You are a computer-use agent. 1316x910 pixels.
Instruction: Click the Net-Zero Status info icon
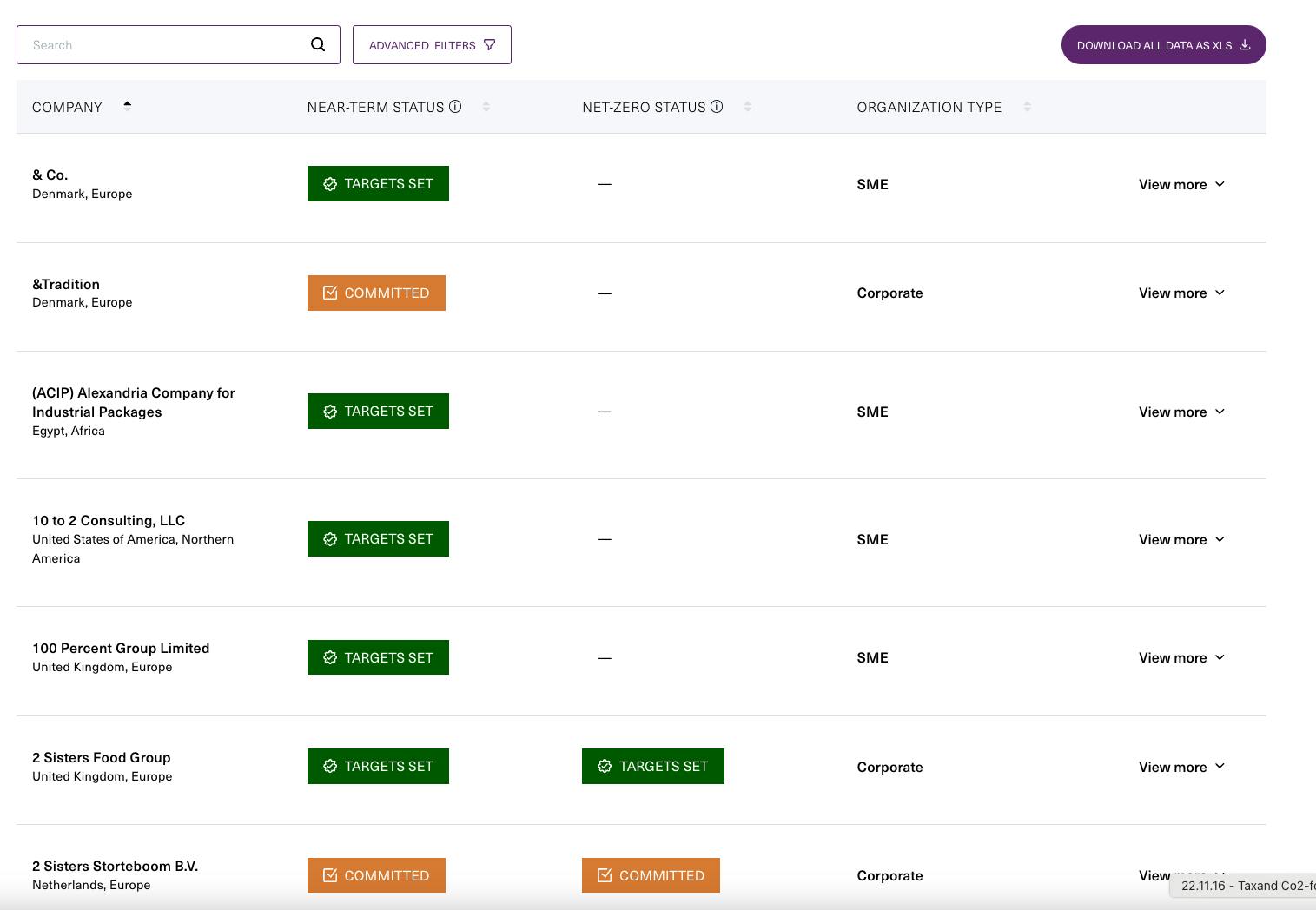coord(717,107)
